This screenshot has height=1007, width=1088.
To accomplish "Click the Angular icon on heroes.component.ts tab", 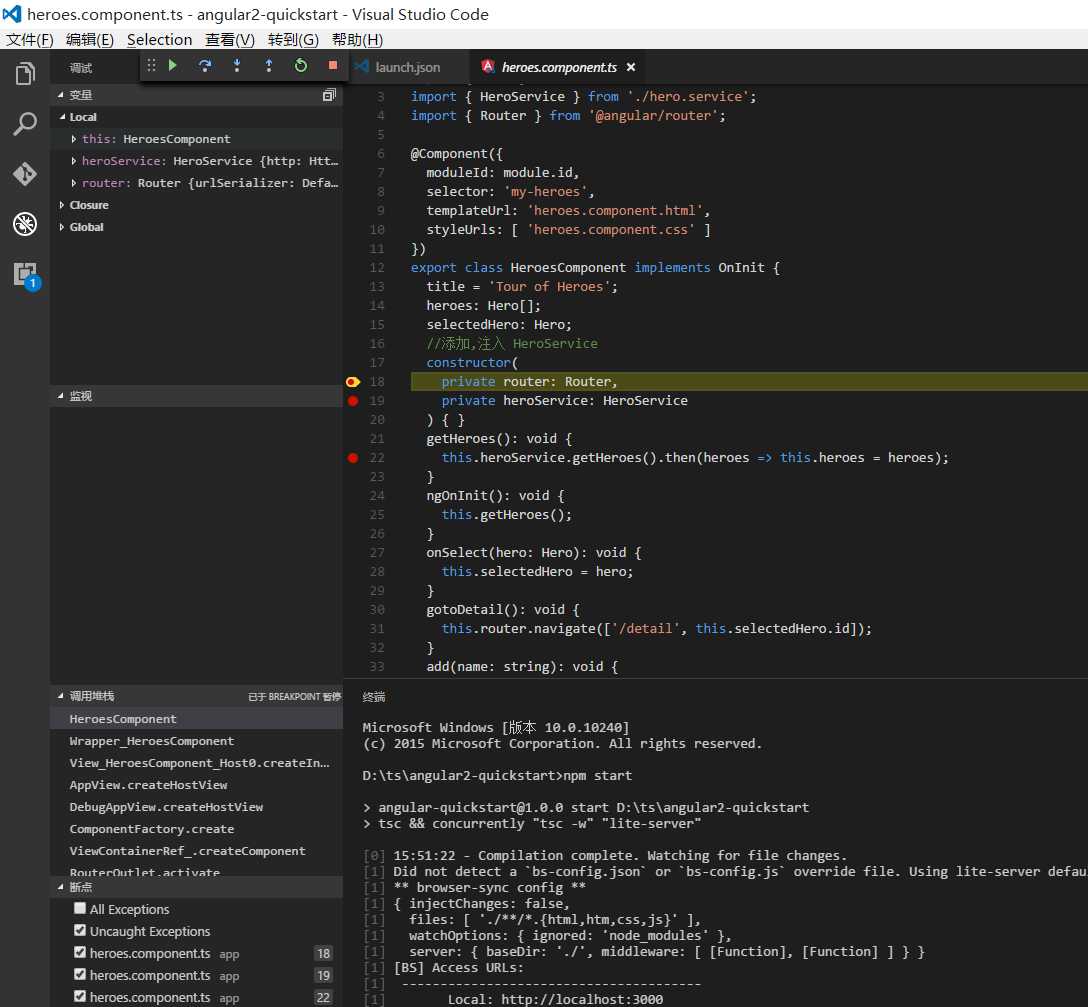I will (x=488, y=67).
